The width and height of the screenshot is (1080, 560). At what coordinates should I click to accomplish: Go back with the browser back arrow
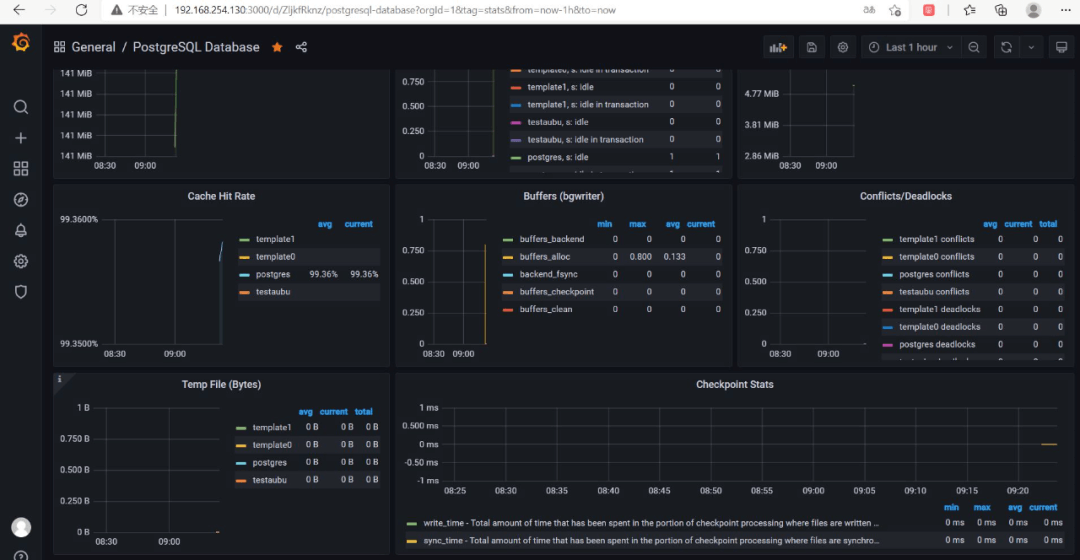point(19,10)
